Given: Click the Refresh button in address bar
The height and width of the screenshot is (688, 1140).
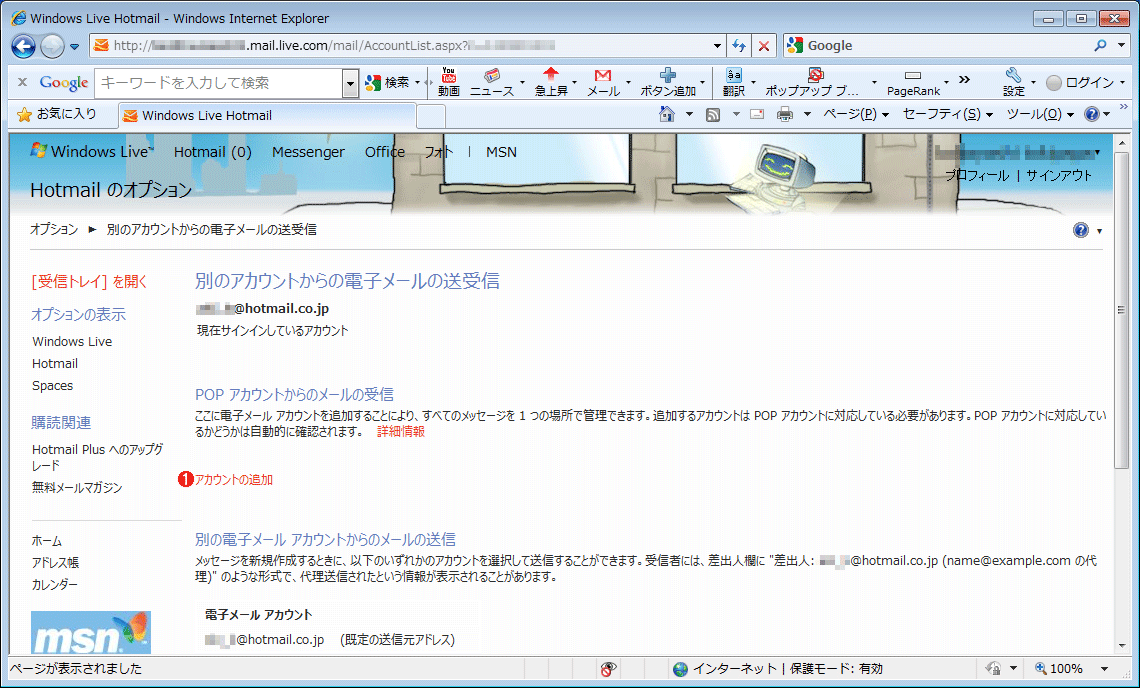Looking at the screenshot, I should point(739,46).
